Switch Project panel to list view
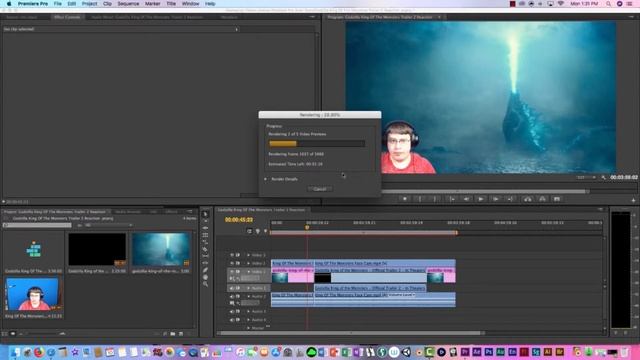640x360 pixels. [4, 334]
